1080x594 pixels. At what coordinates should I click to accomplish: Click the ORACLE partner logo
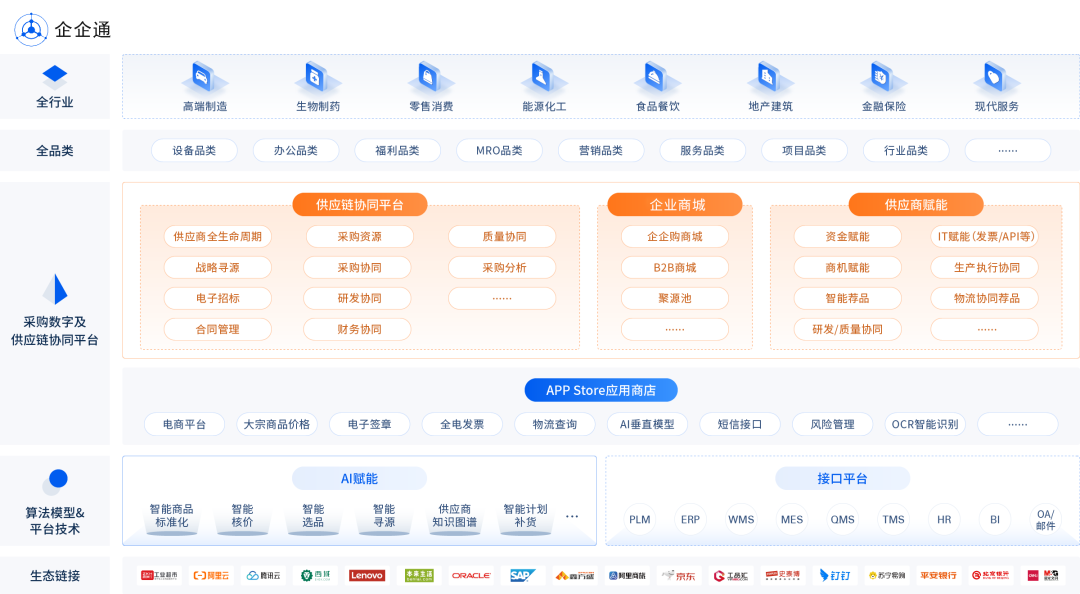click(471, 575)
